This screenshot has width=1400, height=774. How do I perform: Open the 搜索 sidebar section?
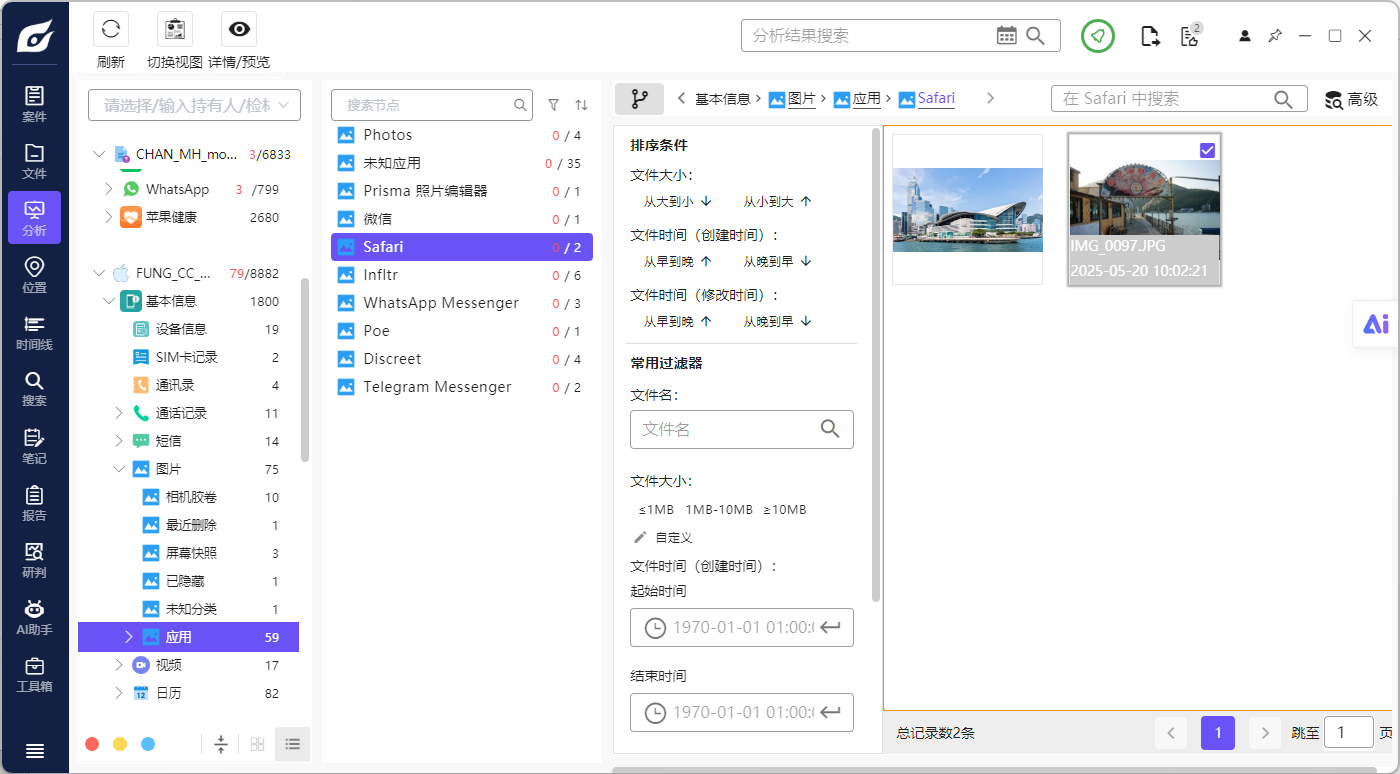tap(34, 388)
